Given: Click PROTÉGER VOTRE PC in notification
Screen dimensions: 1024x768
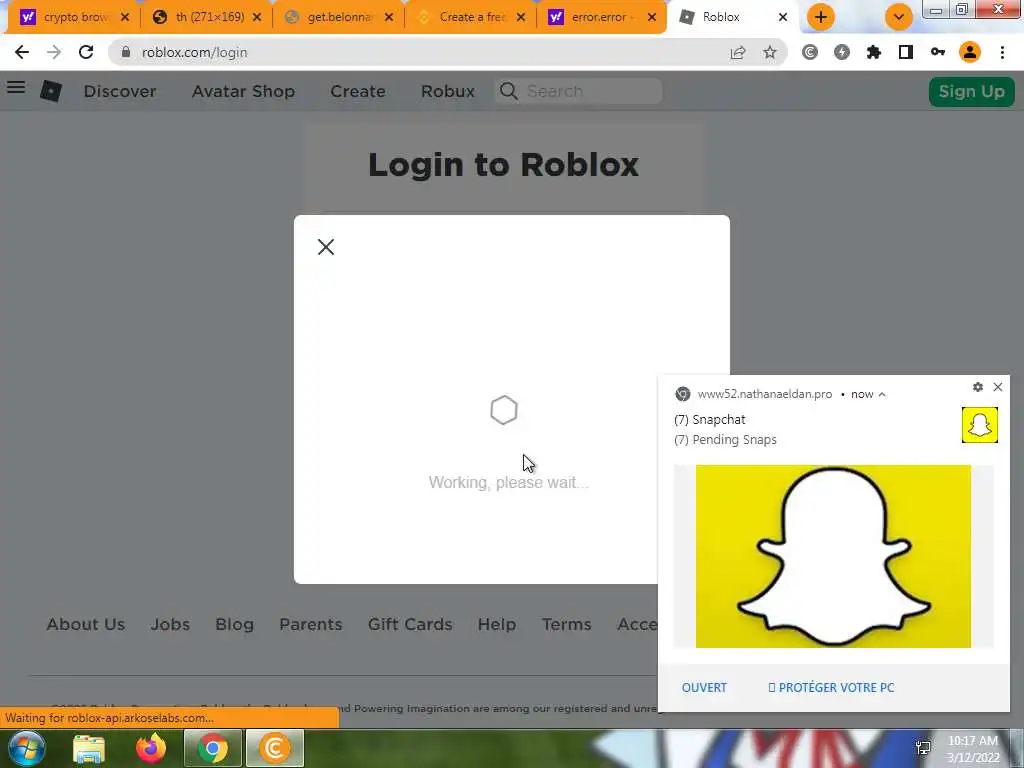Looking at the screenshot, I should tap(831, 688).
